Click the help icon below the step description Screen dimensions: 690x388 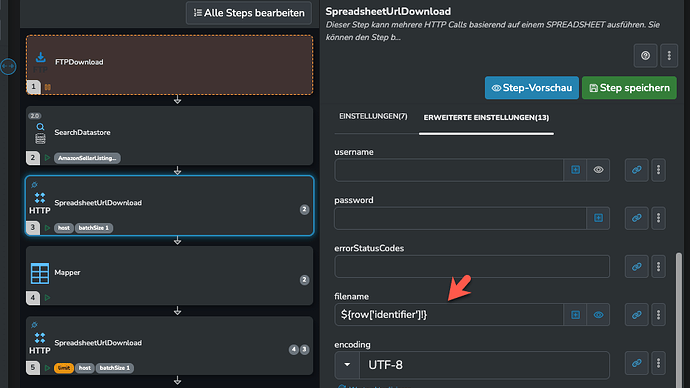click(645, 55)
